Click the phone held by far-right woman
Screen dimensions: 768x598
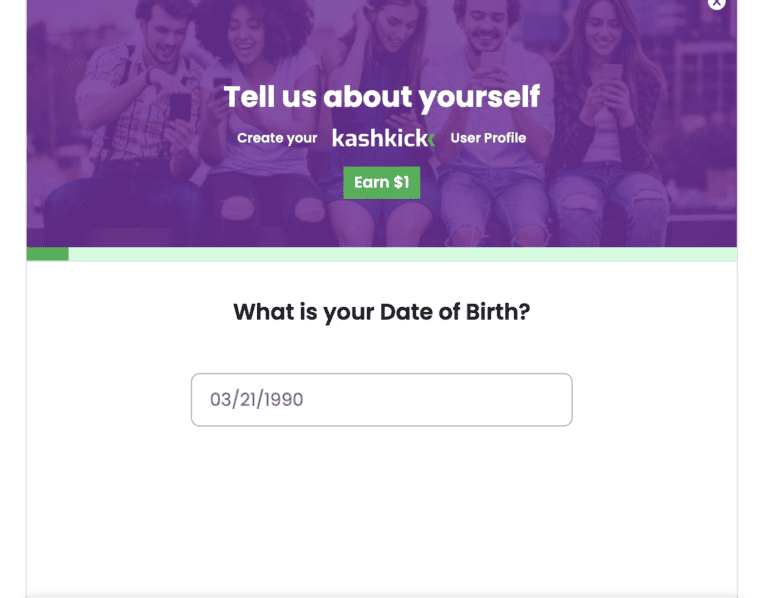612,75
